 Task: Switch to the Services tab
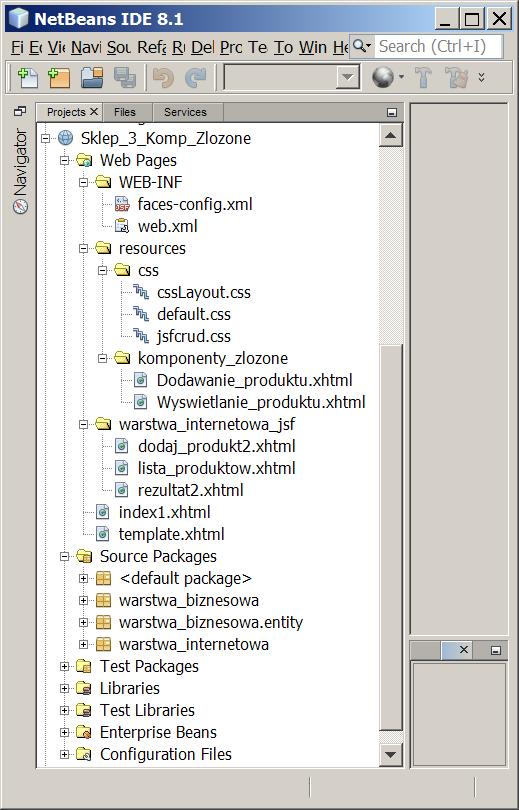pyautogui.click(x=185, y=112)
